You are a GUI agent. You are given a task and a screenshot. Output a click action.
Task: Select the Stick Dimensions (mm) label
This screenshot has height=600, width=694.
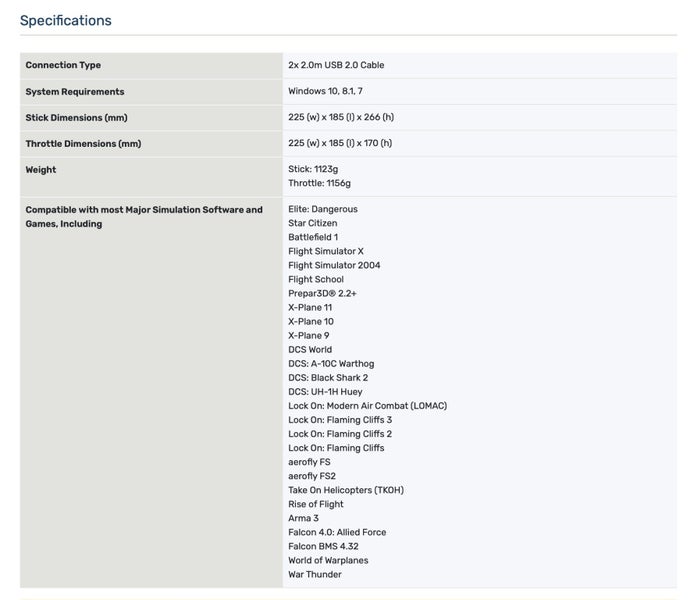coord(76,118)
